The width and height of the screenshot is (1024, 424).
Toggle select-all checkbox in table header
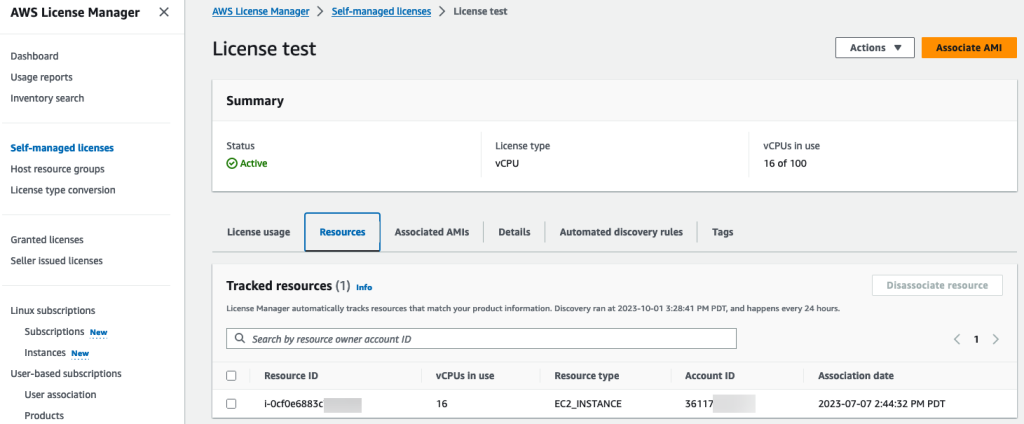(231, 376)
